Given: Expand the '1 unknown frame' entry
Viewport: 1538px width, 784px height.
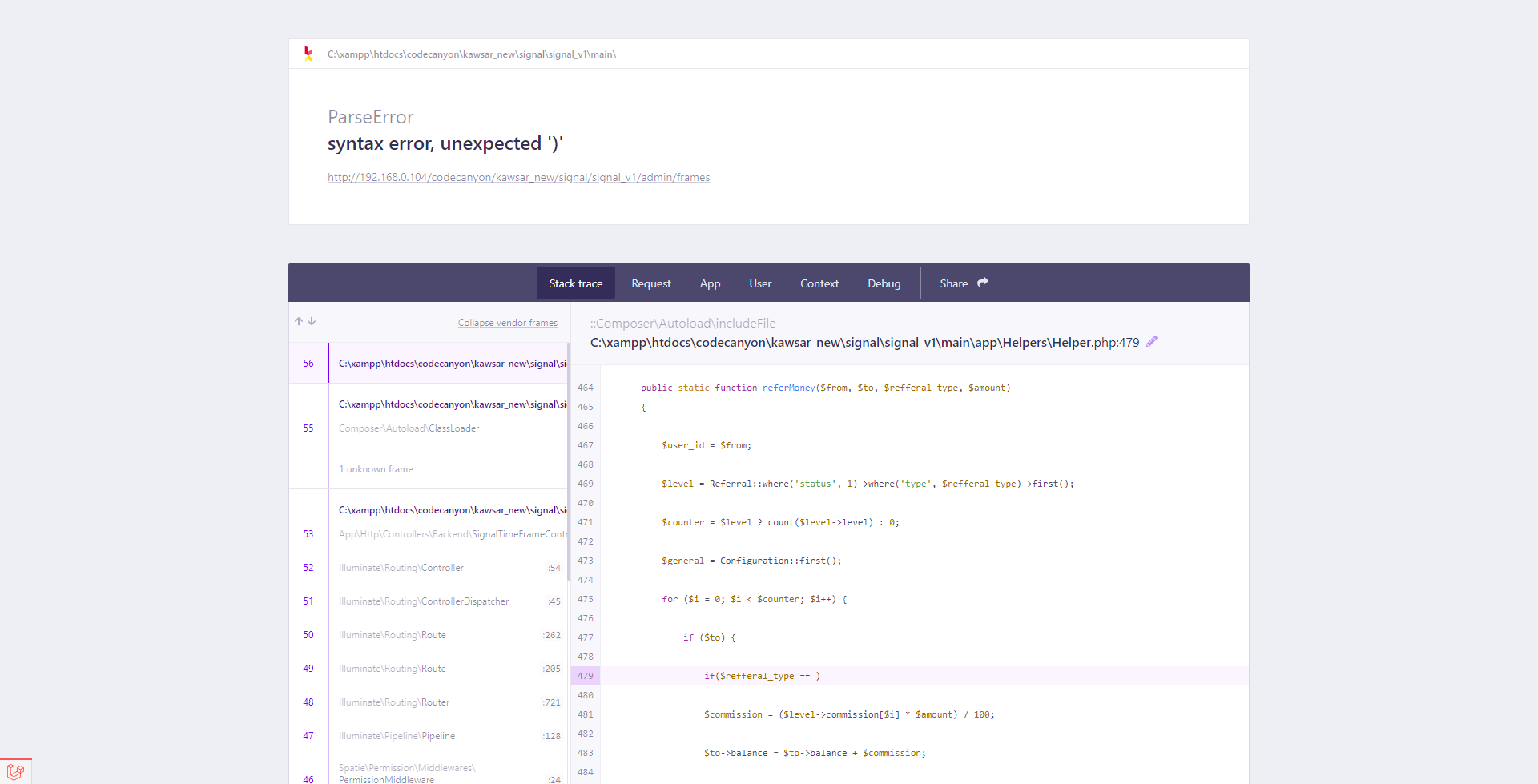Looking at the screenshot, I should [376, 469].
